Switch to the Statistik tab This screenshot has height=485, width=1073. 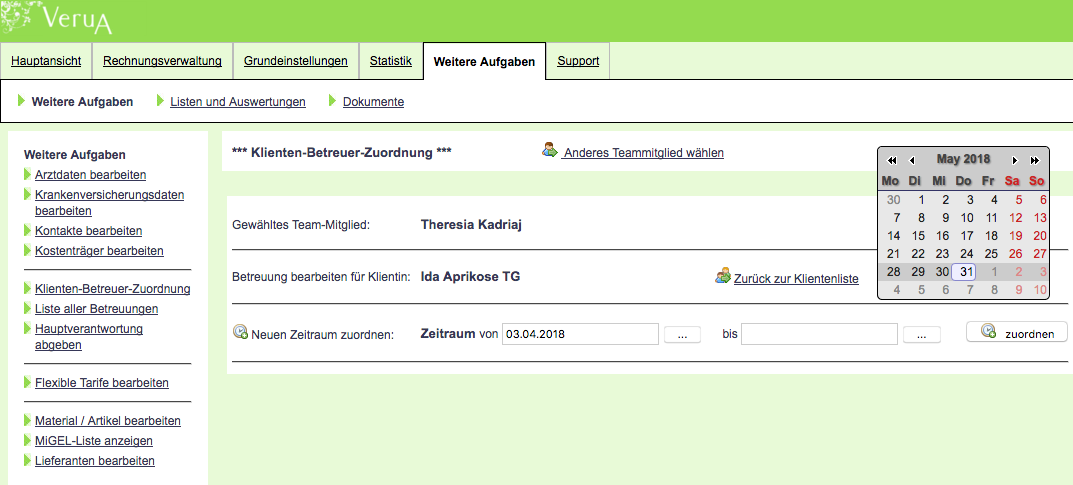(390, 61)
